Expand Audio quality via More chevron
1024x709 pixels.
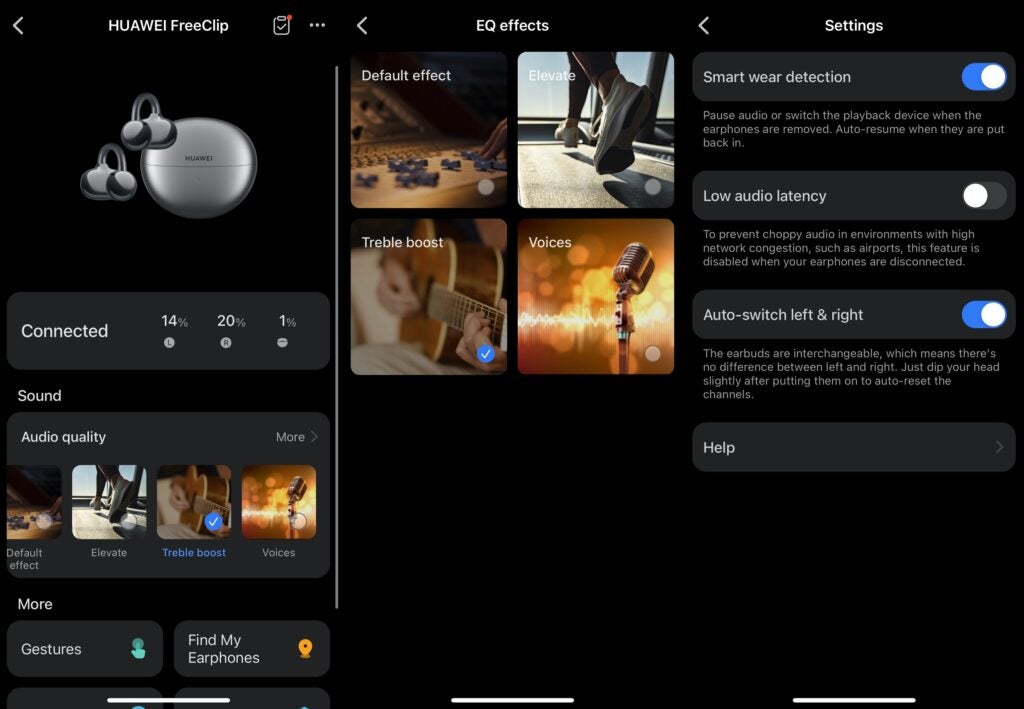(x=314, y=436)
